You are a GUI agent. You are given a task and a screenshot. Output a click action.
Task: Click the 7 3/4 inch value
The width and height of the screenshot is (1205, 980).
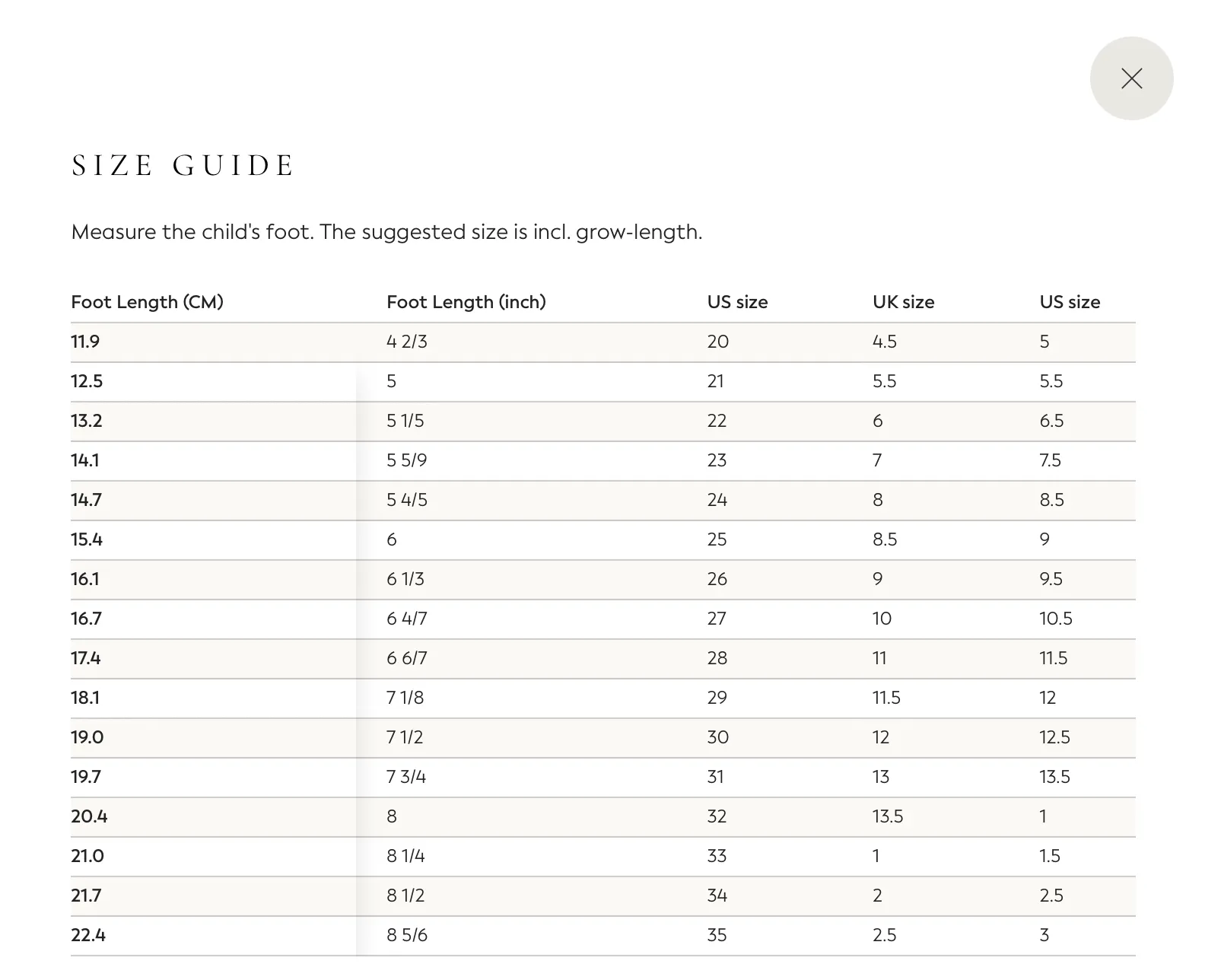tap(406, 777)
